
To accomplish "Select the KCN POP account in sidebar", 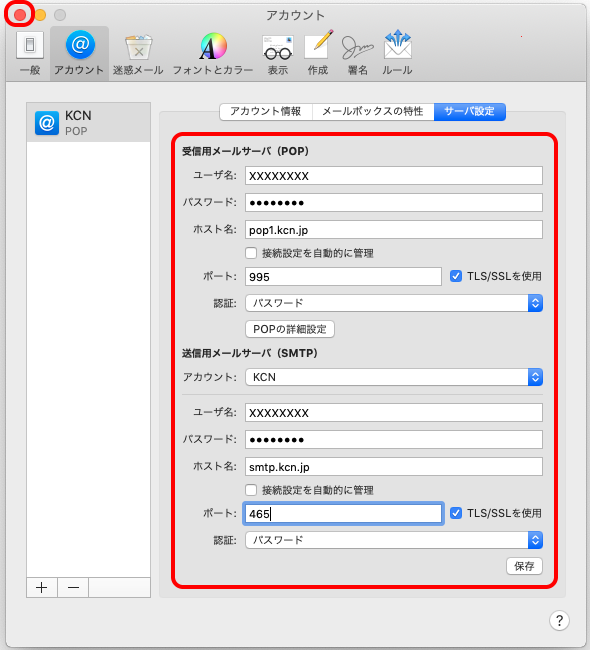I will (x=88, y=123).
